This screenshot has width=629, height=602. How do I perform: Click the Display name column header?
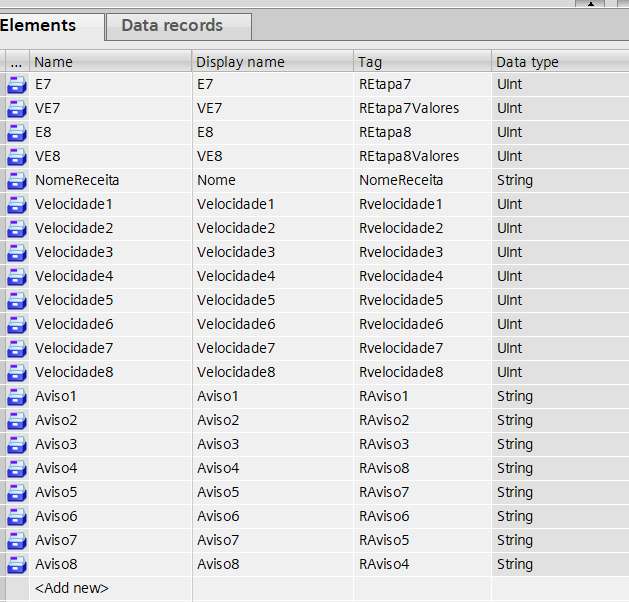coord(272,62)
